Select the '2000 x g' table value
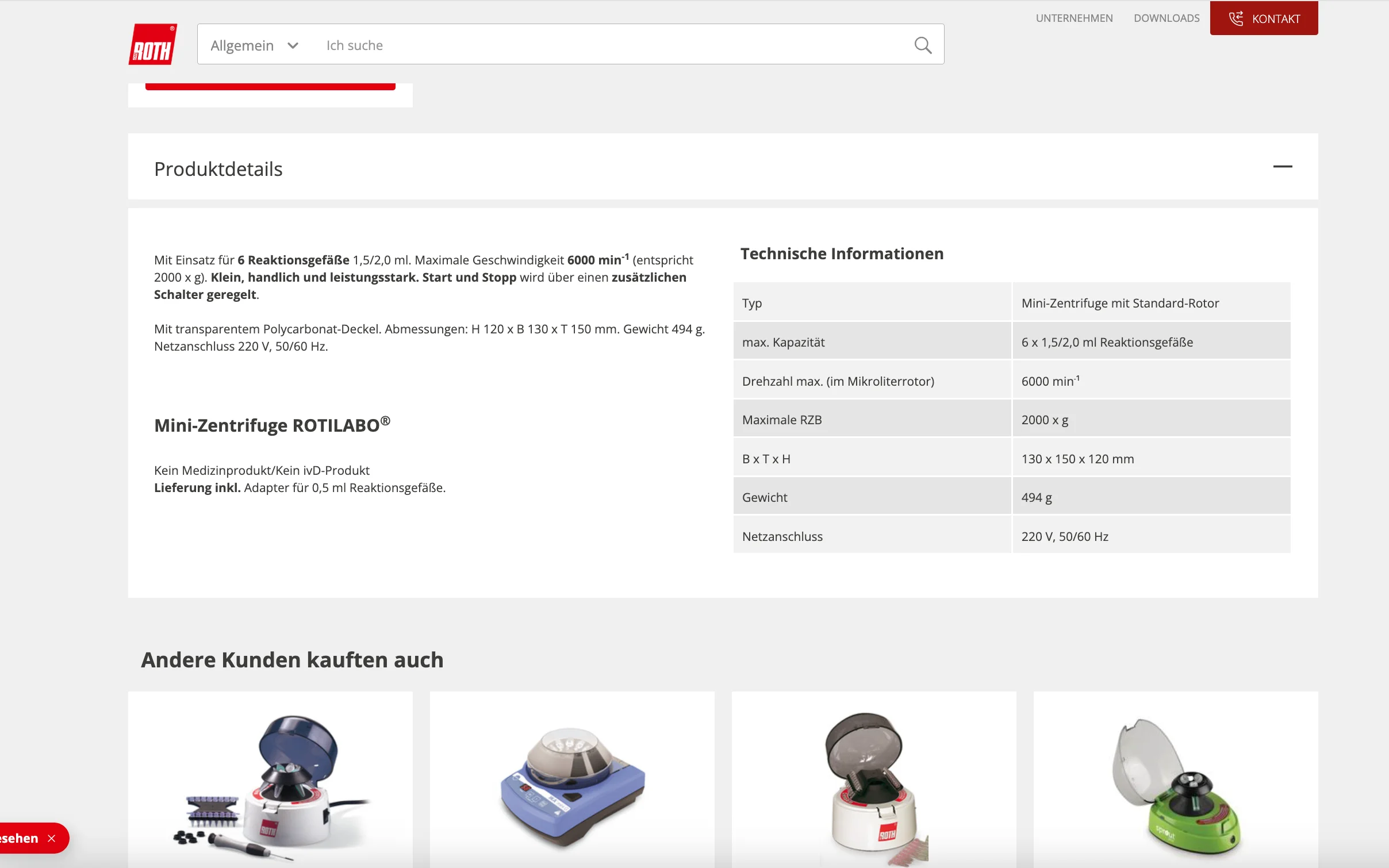 tap(1045, 420)
